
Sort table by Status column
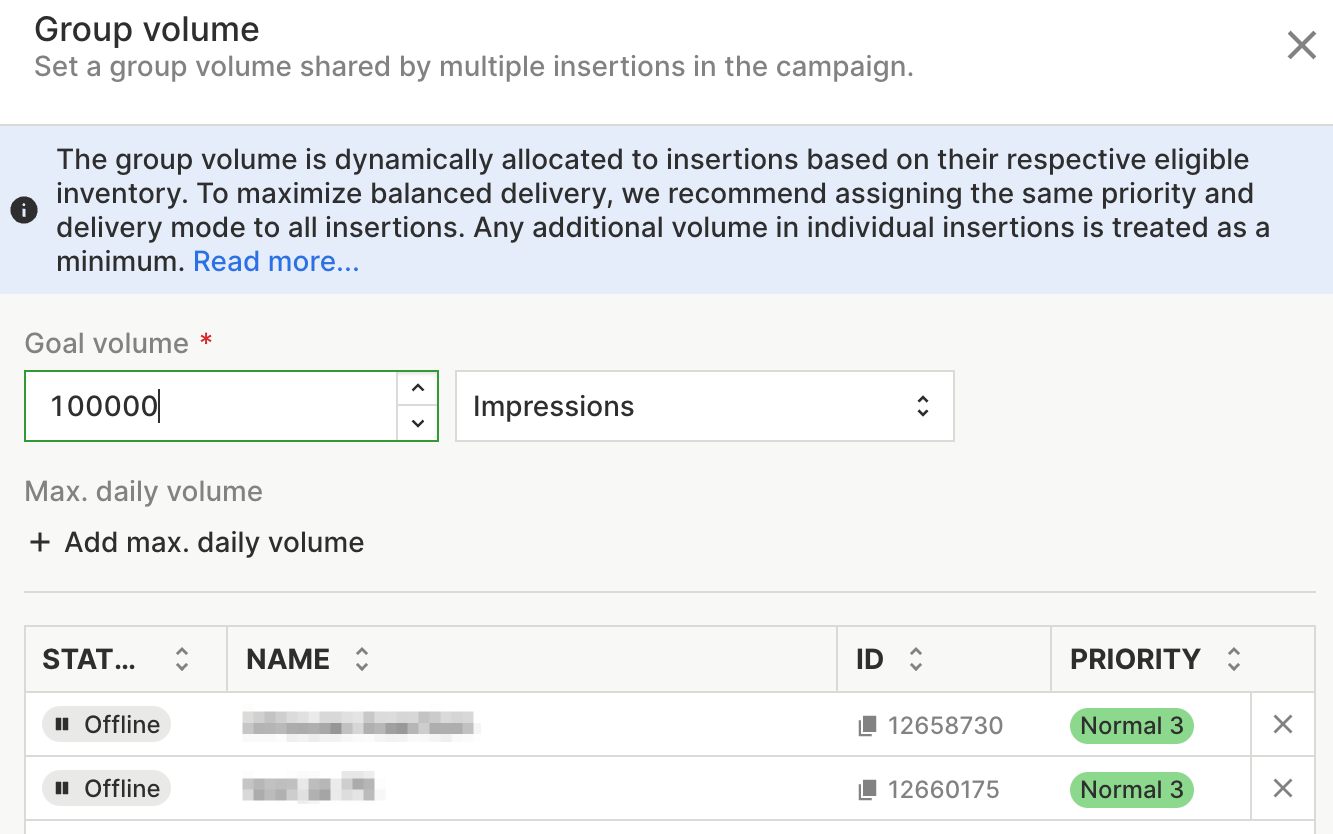pyautogui.click(x=181, y=659)
